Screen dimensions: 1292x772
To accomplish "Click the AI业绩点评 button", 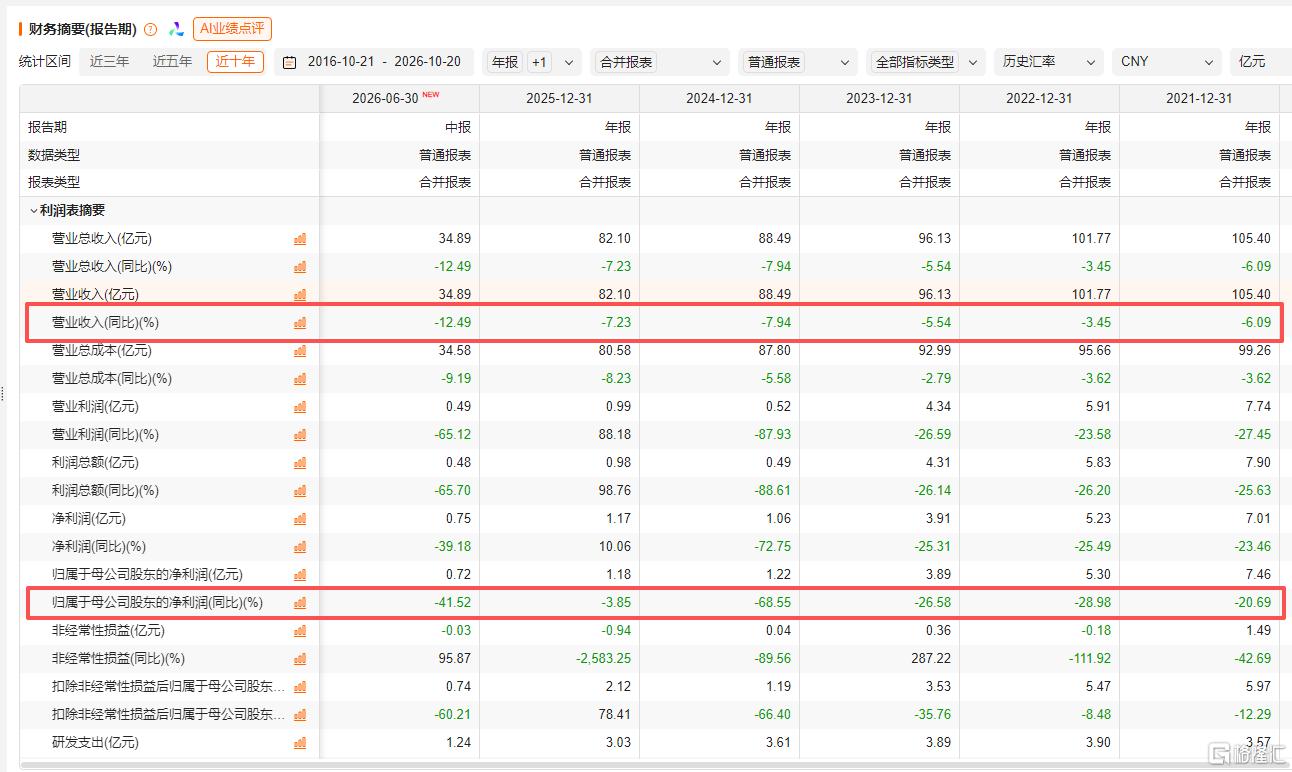I will (232, 30).
